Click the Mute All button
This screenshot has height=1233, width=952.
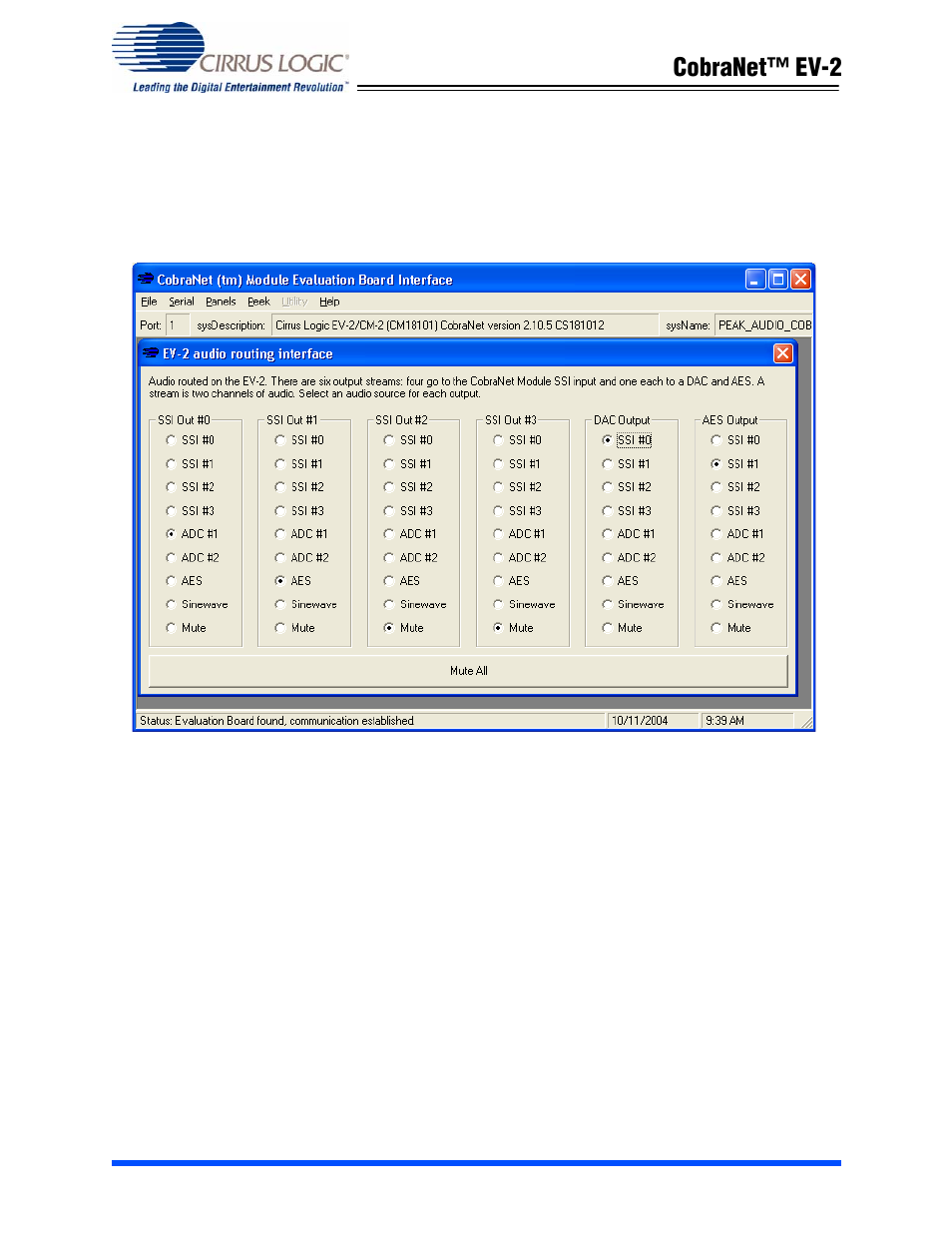click(x=468, y=671)
